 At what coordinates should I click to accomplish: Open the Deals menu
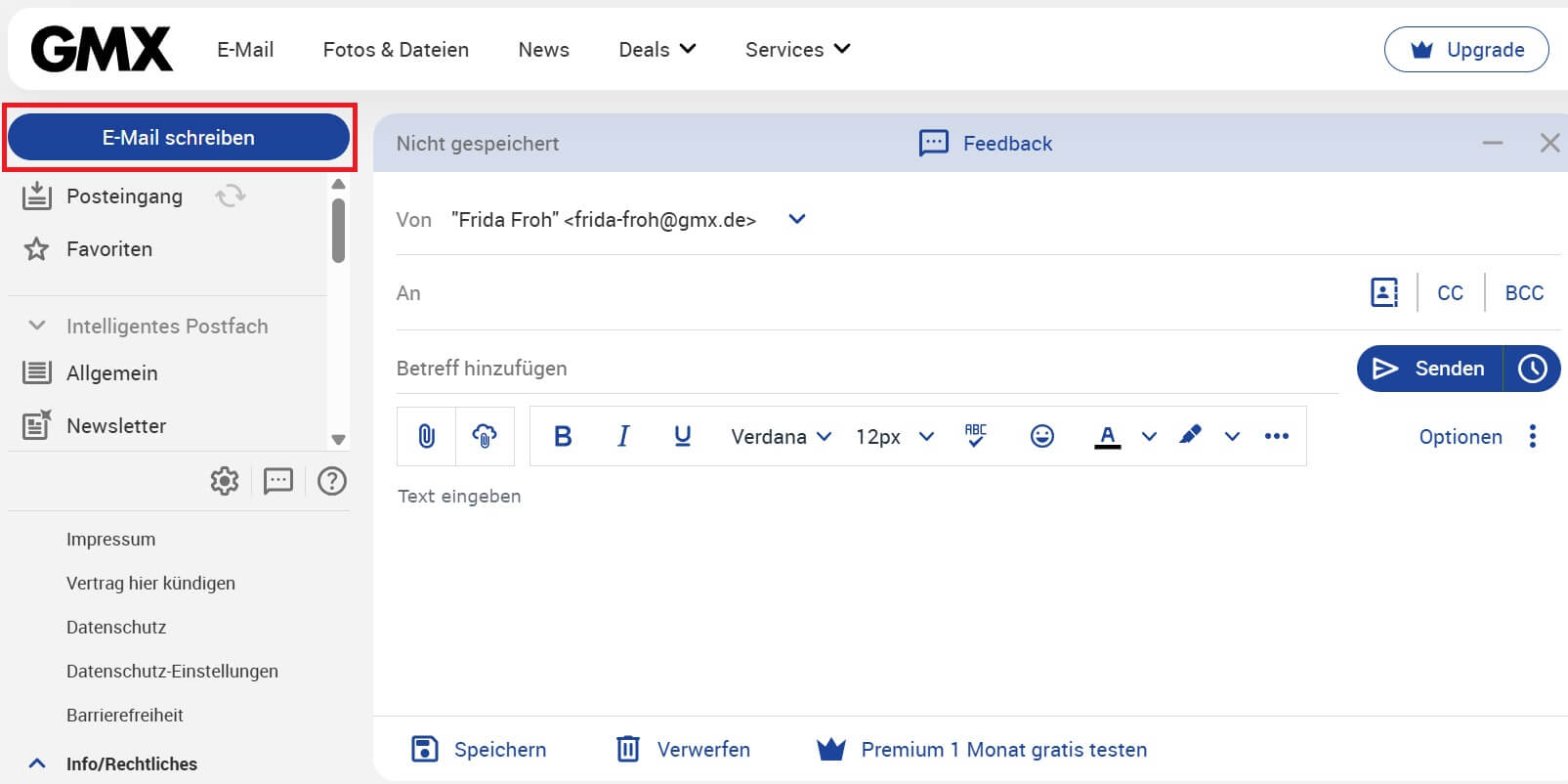click(657, 49)
